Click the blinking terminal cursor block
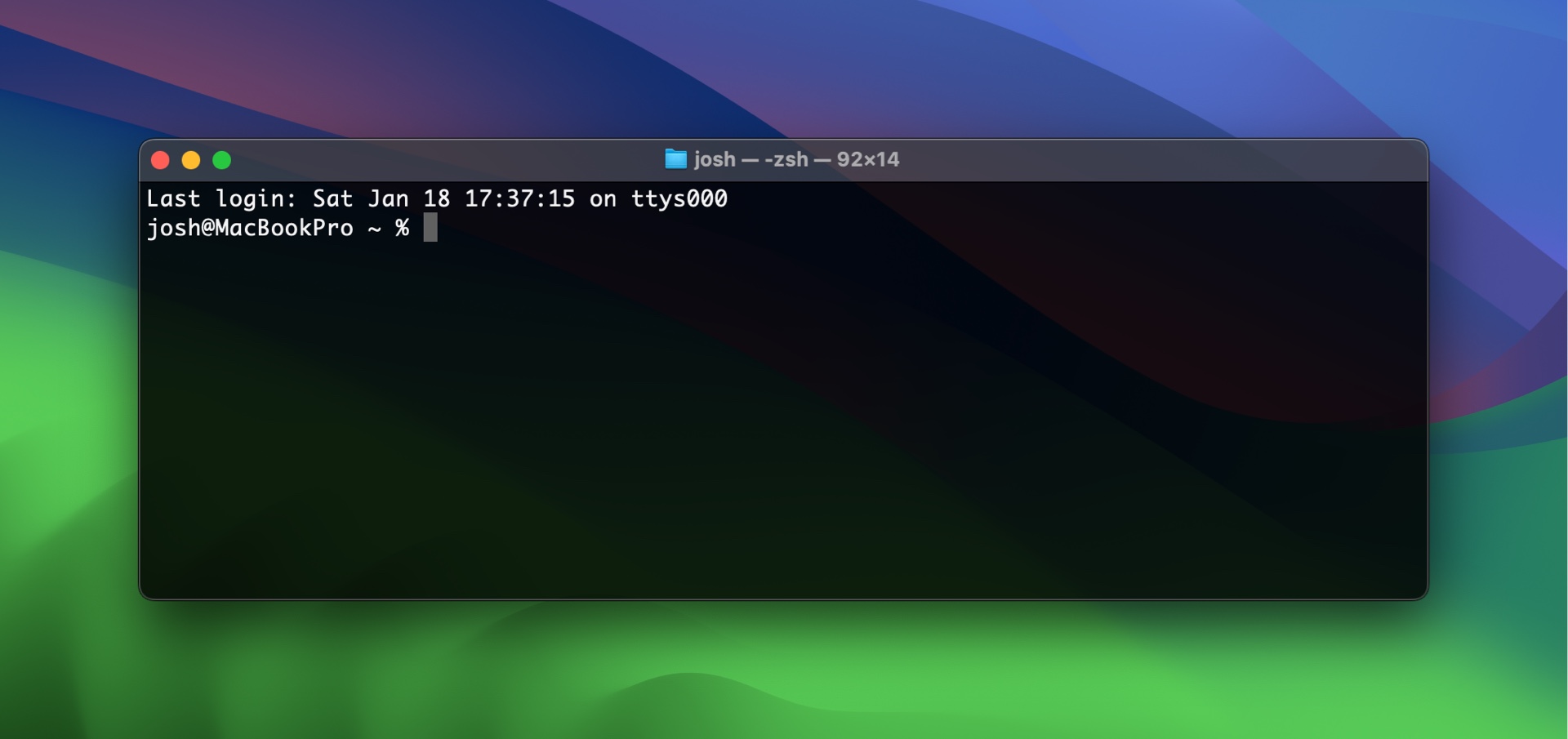This screenshot has height=739, width=1568. 430,229
